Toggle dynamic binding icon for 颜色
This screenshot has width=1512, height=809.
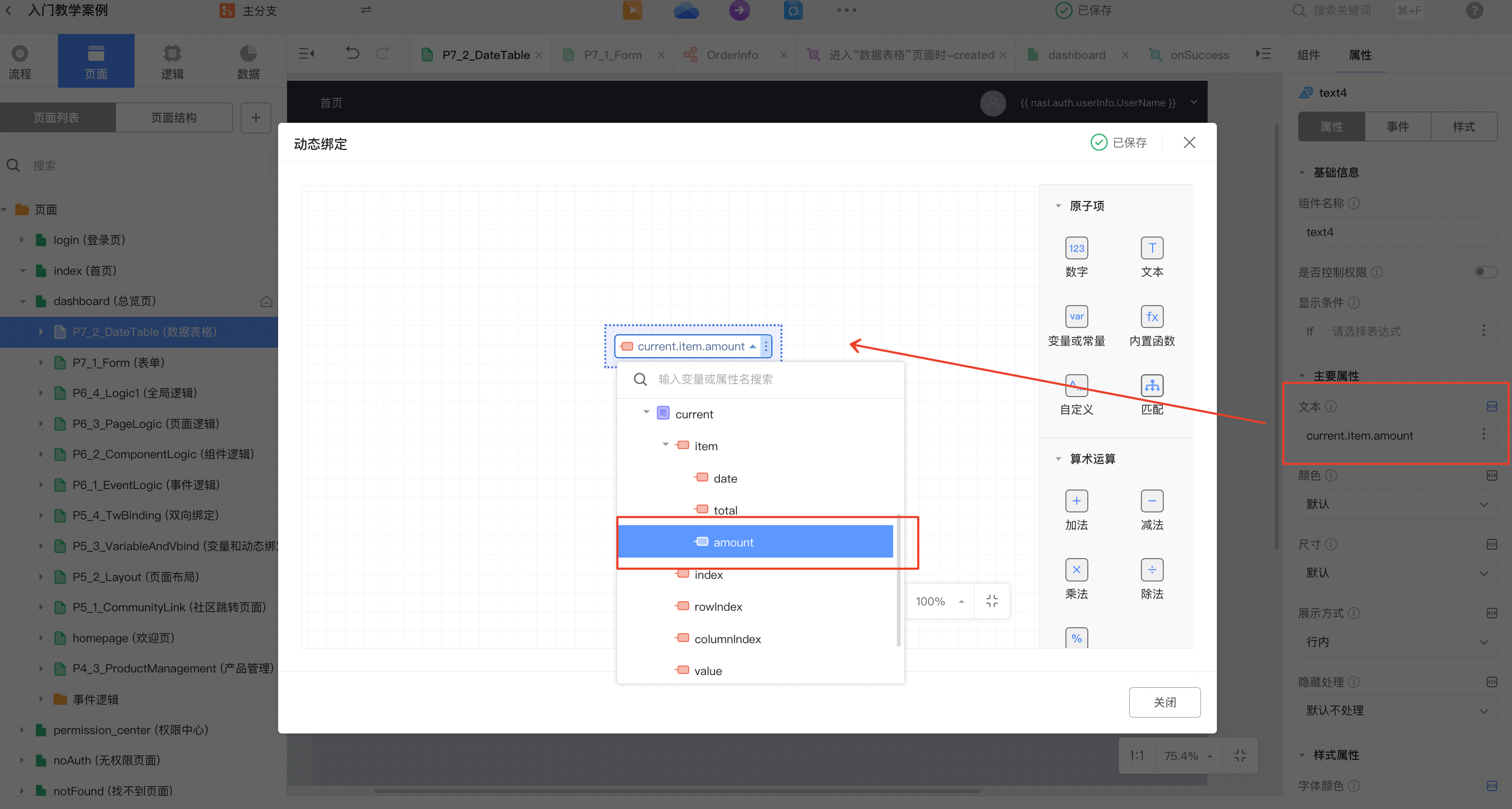1491,475
